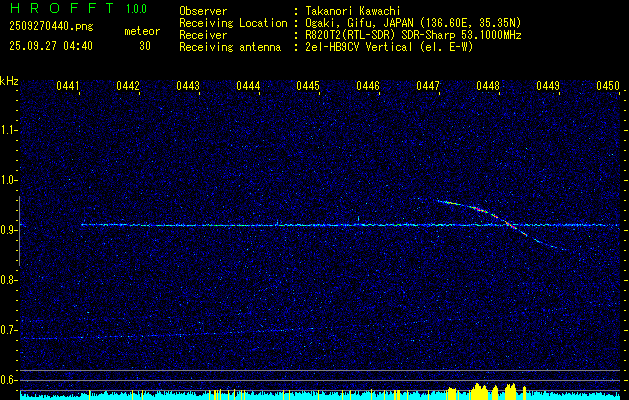Click the 0443 time marker
Image resolution: width=629 pixels, height=400 pixels.
coord(188,87)
